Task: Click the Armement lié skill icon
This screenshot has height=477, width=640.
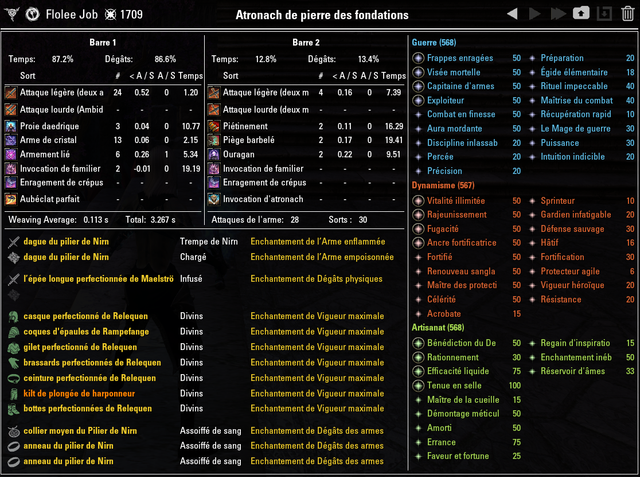Action: point(11,155)
